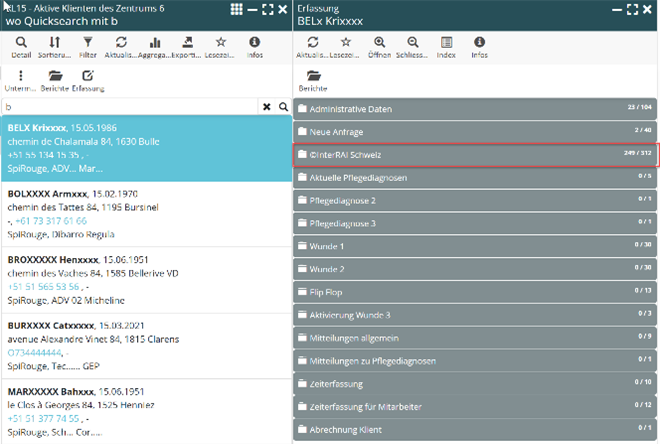Viewport: 660px width, 444px height.
Task: Click in the quicksearch input field
Action: tap(130, 106)
